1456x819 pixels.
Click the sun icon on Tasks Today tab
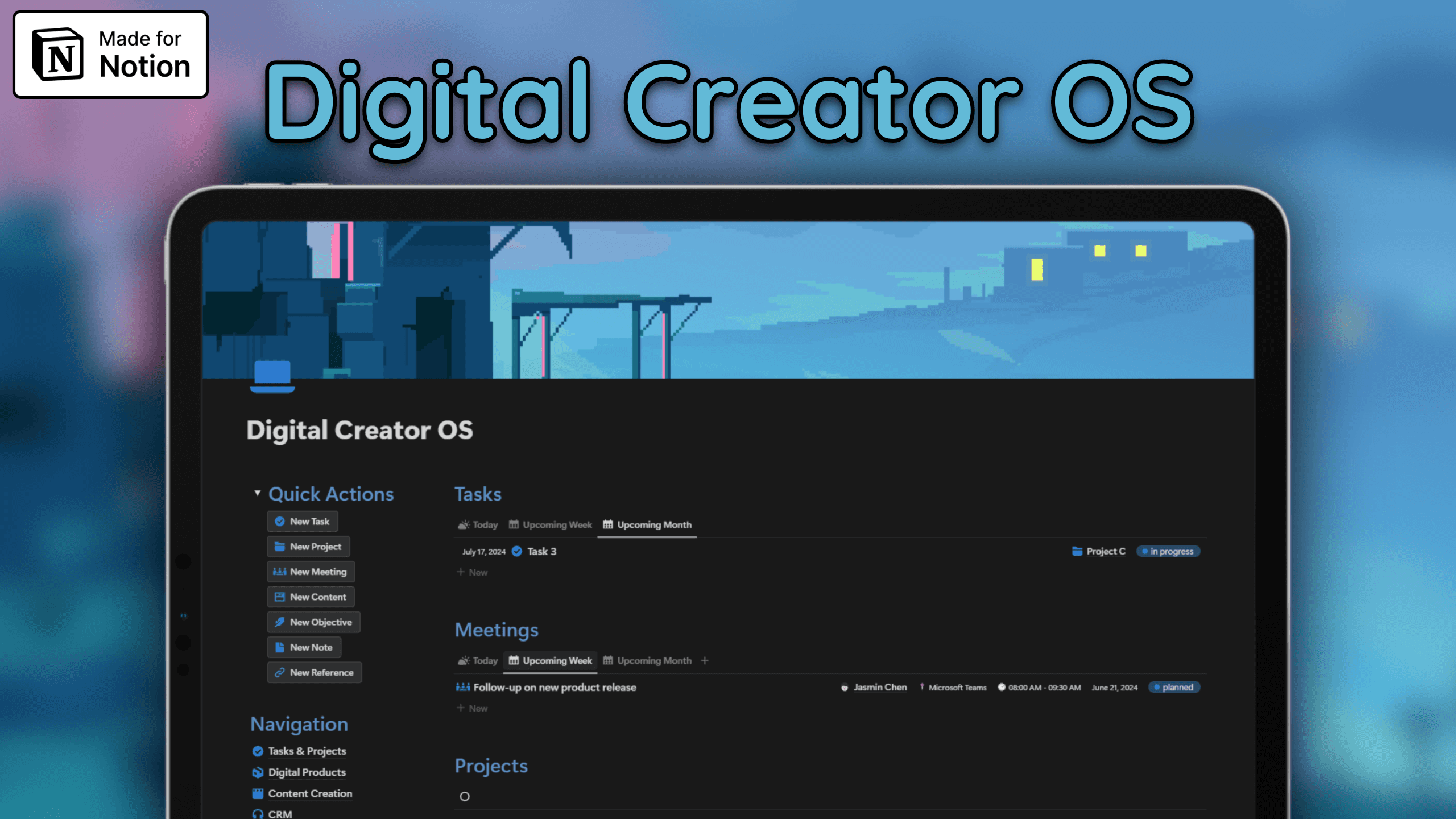(x=464, y=524)
